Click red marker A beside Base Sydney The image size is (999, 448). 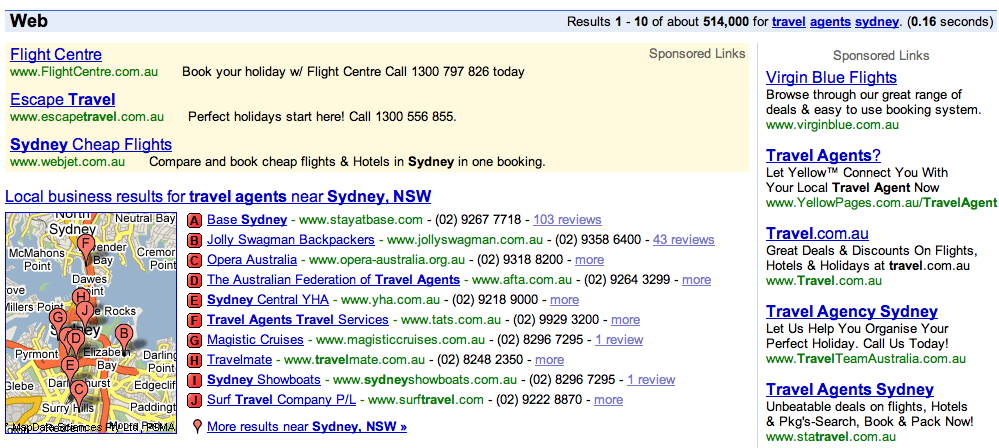(195, 220)
